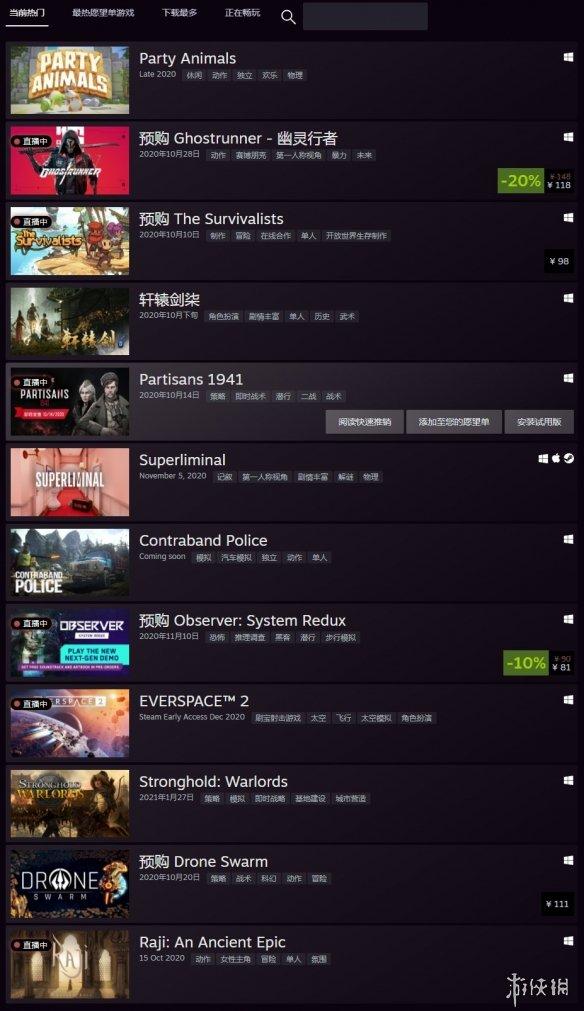Open the Stronghold: Warlords thumbnail
Screen dimensions: 584x1011
coord(70,803)
